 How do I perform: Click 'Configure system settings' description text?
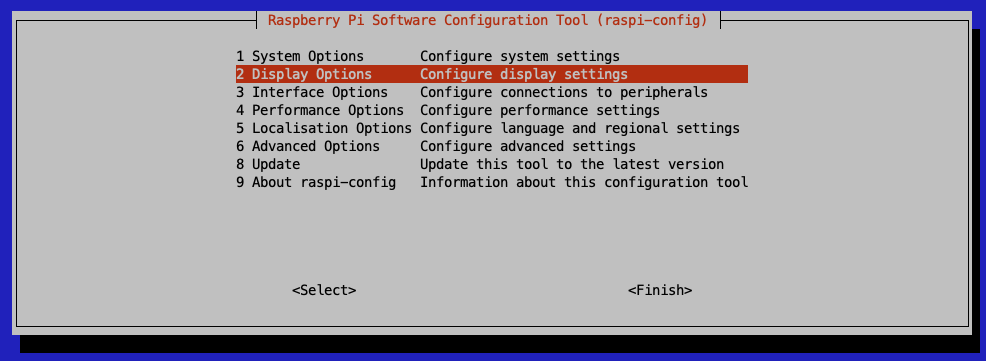520,56
